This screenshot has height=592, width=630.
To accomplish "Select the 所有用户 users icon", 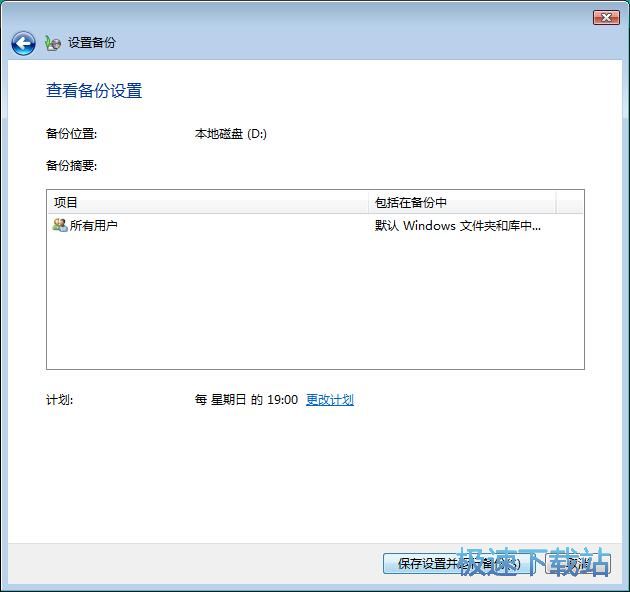I will [x=60, y=225].
